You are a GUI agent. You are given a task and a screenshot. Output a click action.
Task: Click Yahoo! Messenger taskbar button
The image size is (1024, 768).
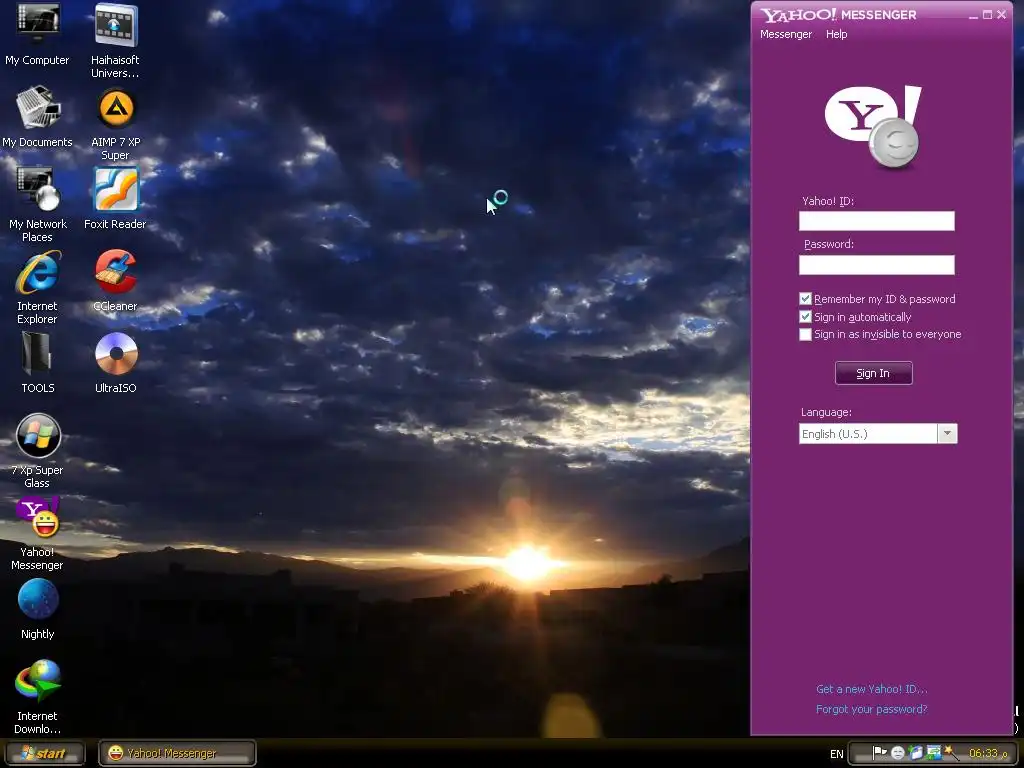coord(177,753)
